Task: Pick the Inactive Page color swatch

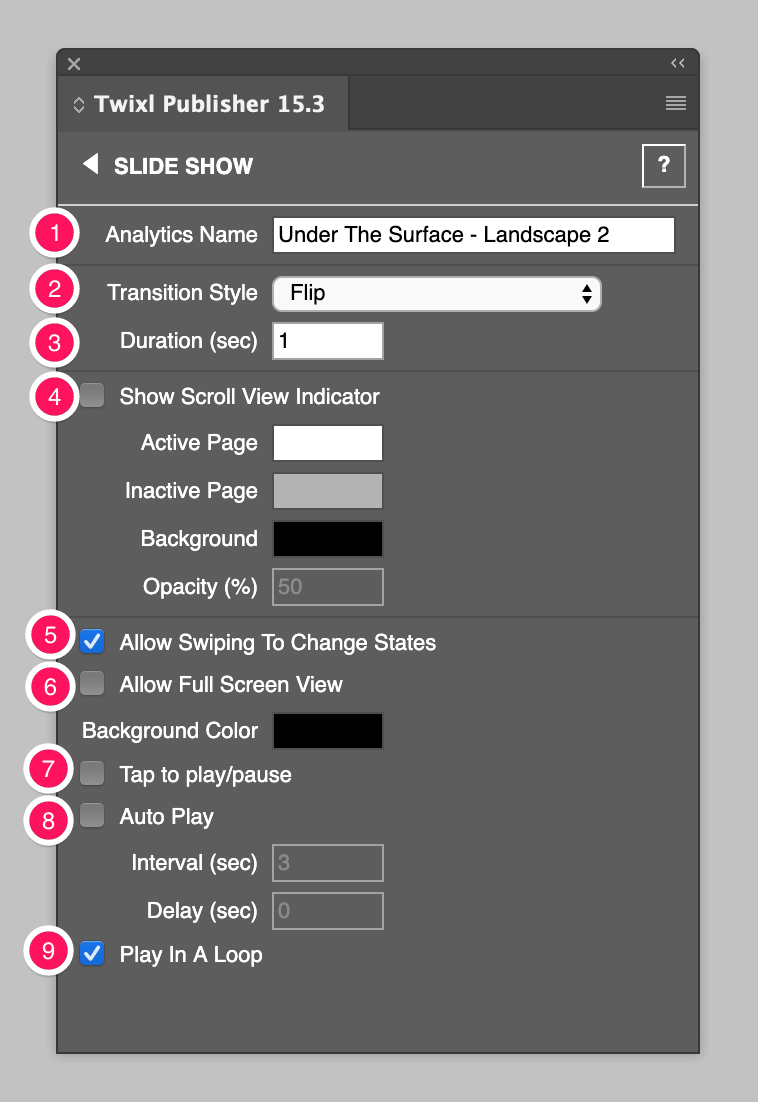Action: [x=328, y=491]
